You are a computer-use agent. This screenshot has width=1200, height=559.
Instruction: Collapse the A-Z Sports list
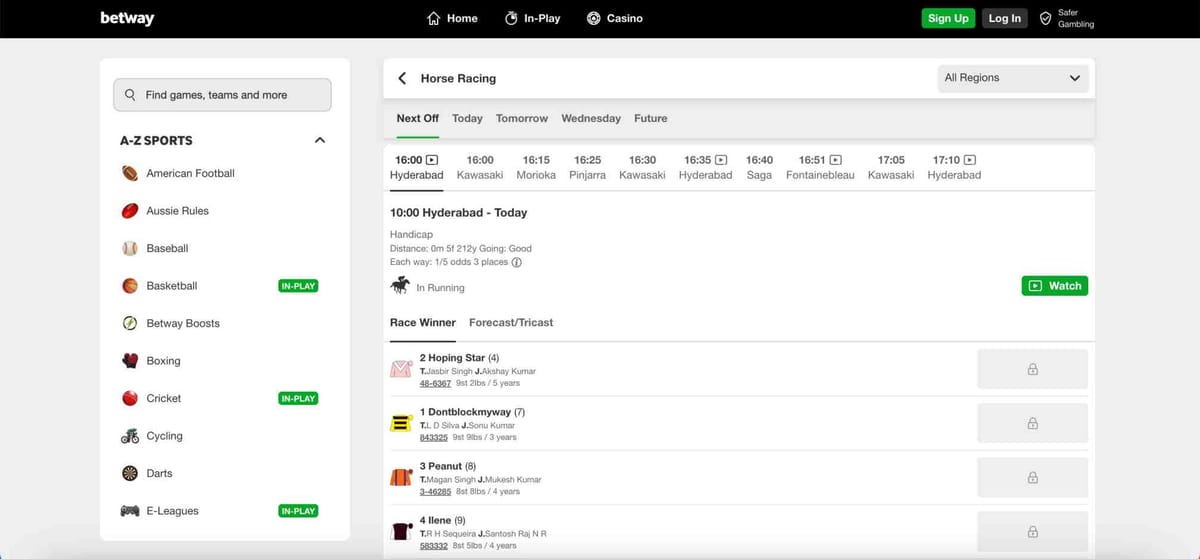pos(320,140)
